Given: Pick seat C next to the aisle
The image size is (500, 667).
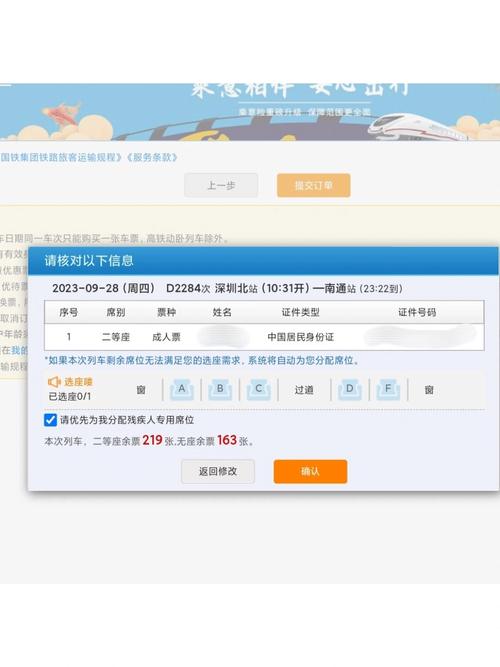Looking at the screenshot, I should [x=258, y=390].
